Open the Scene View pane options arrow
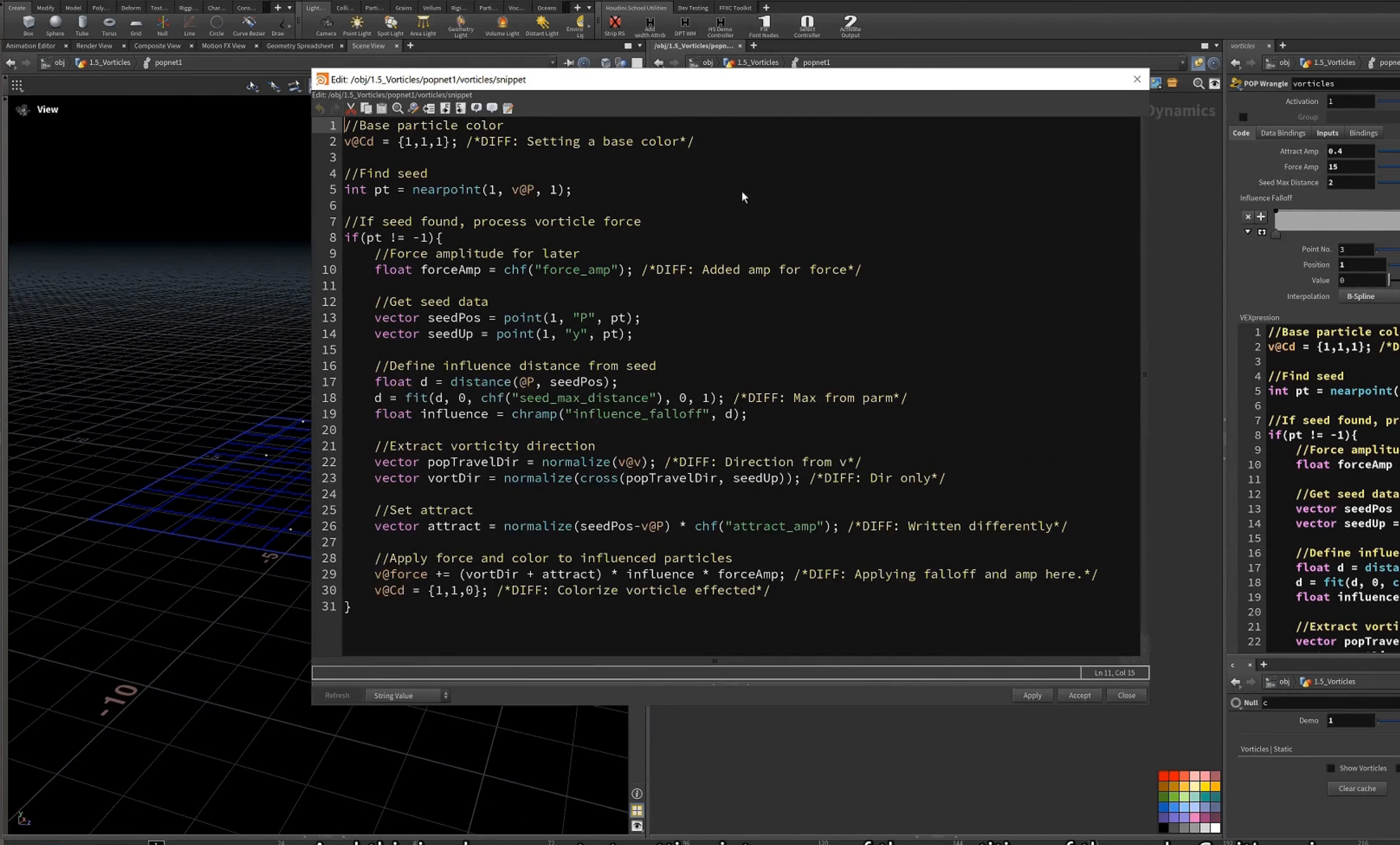1400x845 pixels. click(x=640, y=45)
